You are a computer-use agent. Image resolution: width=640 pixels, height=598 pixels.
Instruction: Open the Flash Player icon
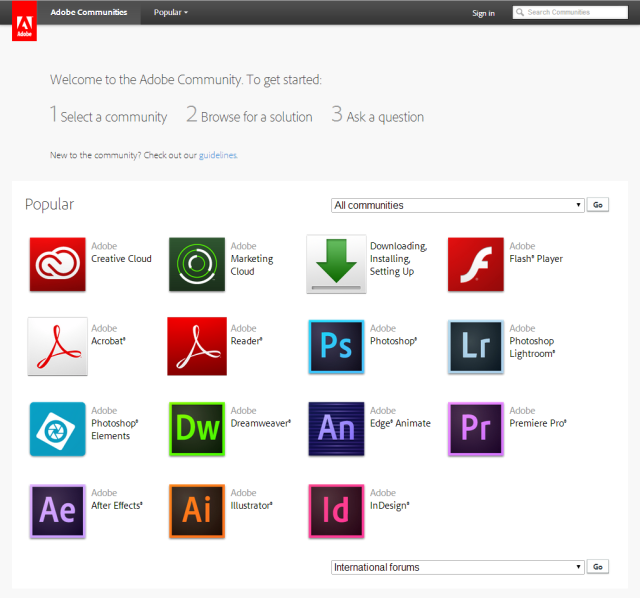(x=476, y=264)
